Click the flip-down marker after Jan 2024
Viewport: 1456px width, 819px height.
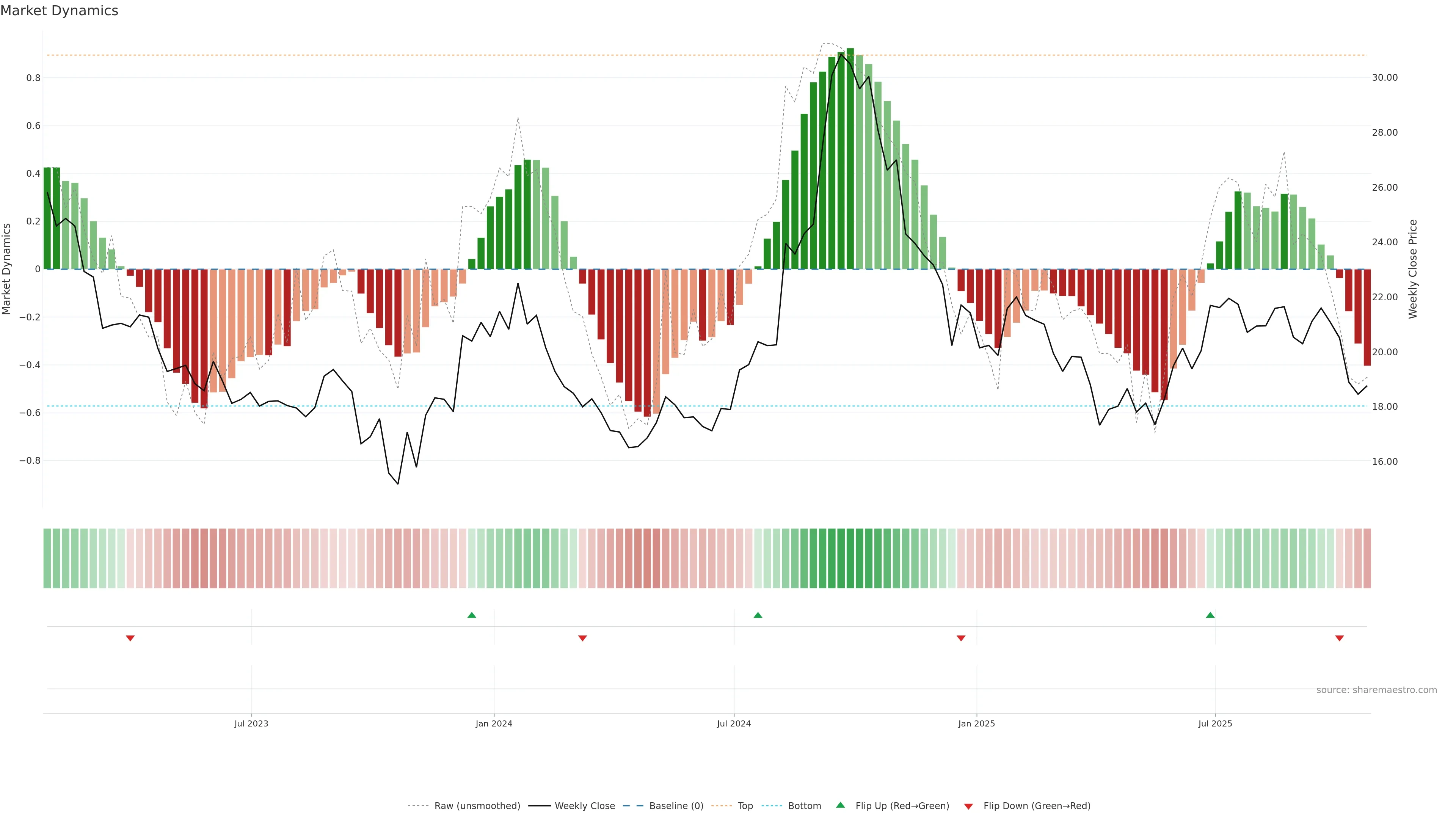click(583, 638)
